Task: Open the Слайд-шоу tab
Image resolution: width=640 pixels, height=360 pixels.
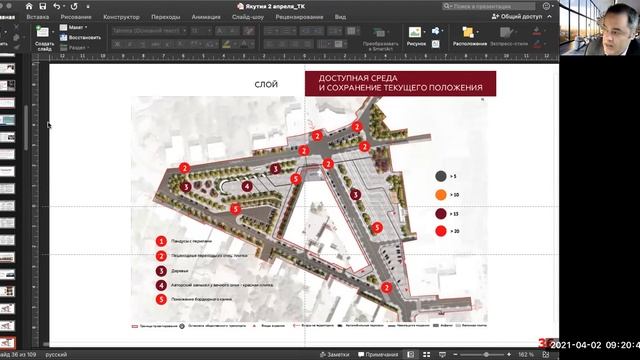Action: (x=248, y=17)
